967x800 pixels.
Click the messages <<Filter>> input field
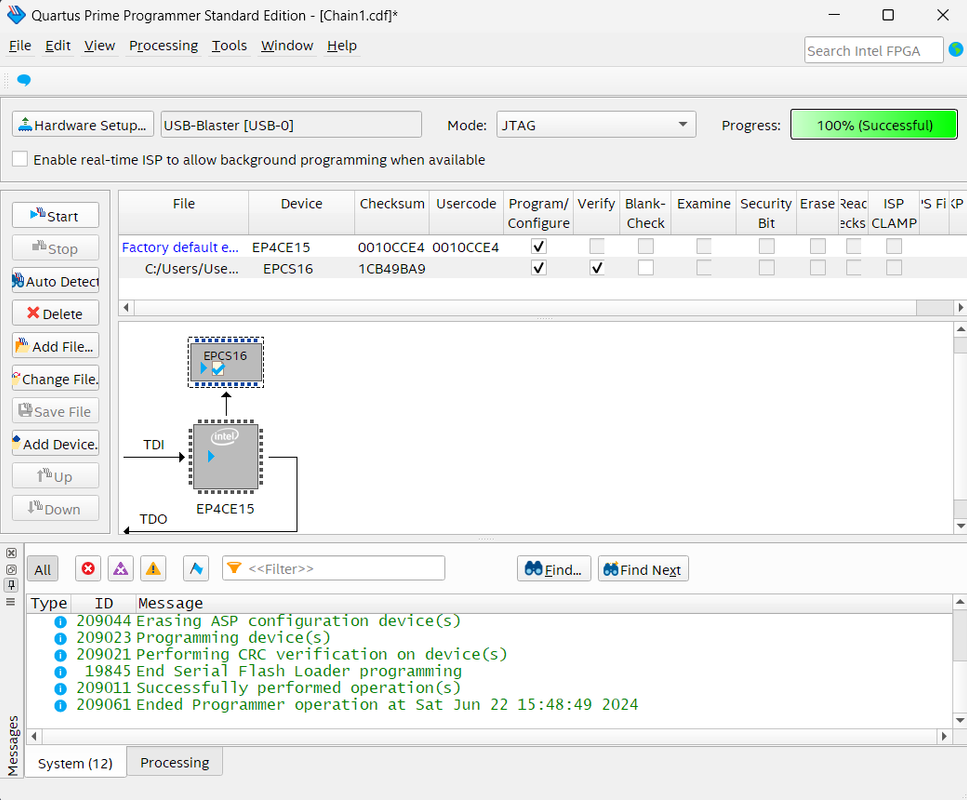coord(334,568)
